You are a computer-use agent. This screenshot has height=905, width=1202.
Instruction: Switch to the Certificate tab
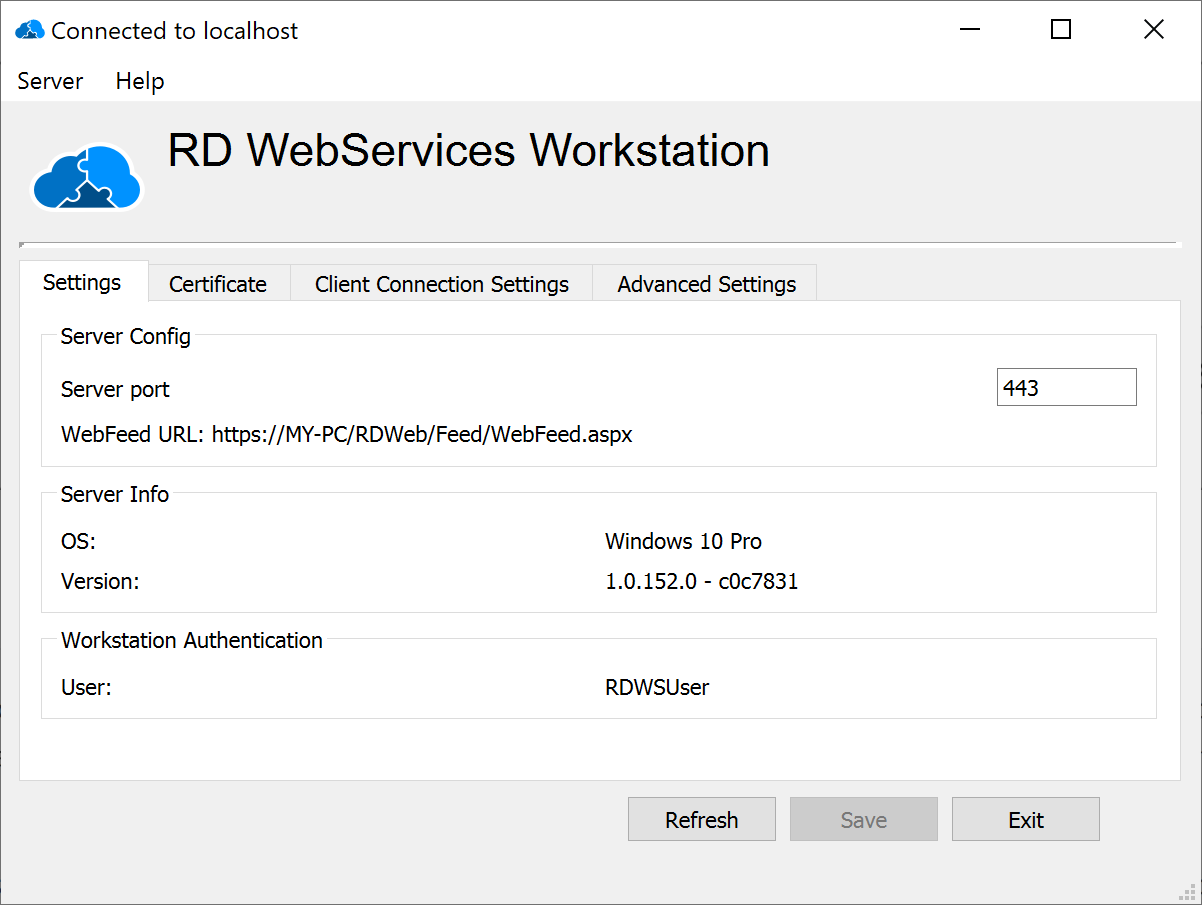[218, 284]
